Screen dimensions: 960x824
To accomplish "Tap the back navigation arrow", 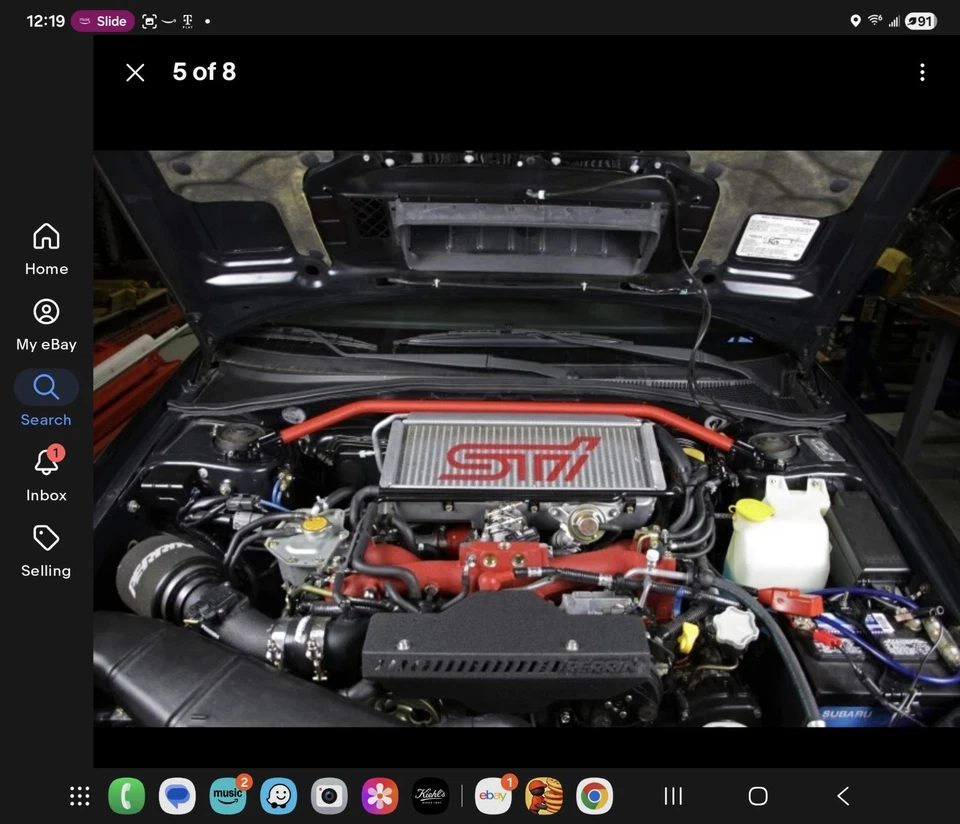I will (x=843, y=796).
